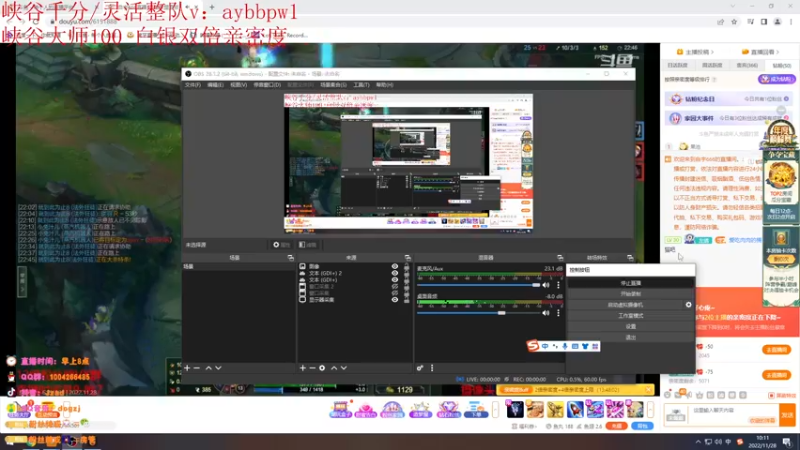The image size is (800, 450).
Task: Toggle visibility of 文本 (GDI+) 2 source
Action: click(x=394, y=273)
